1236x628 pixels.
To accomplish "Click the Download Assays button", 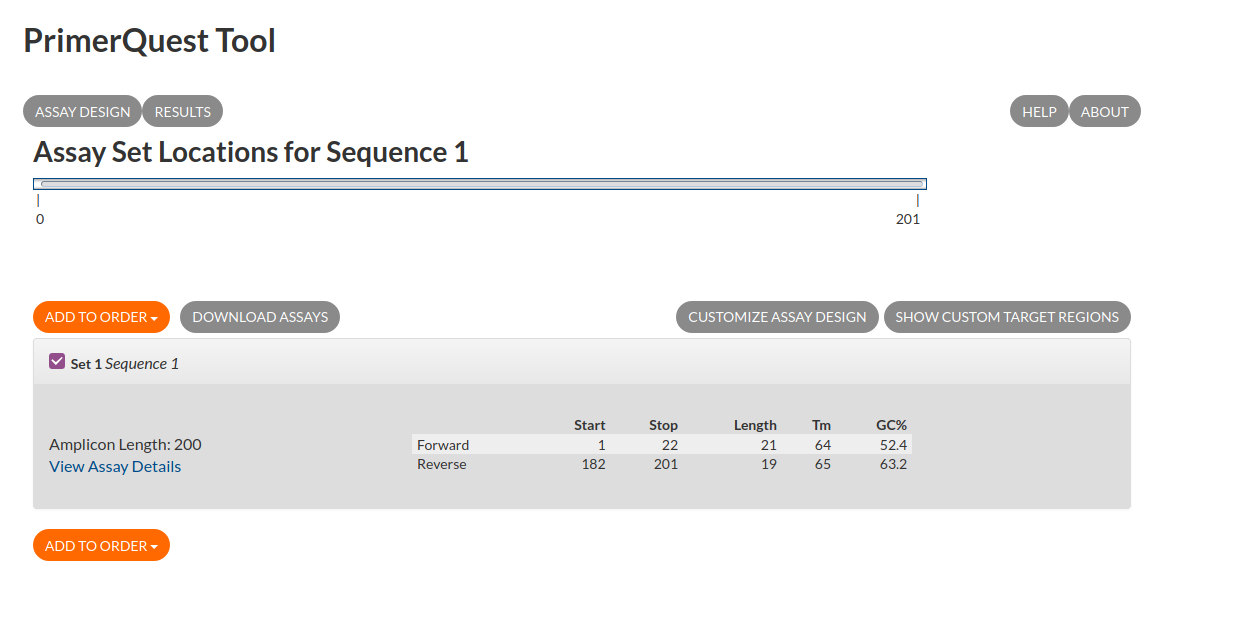I will [x=260, y=317].
